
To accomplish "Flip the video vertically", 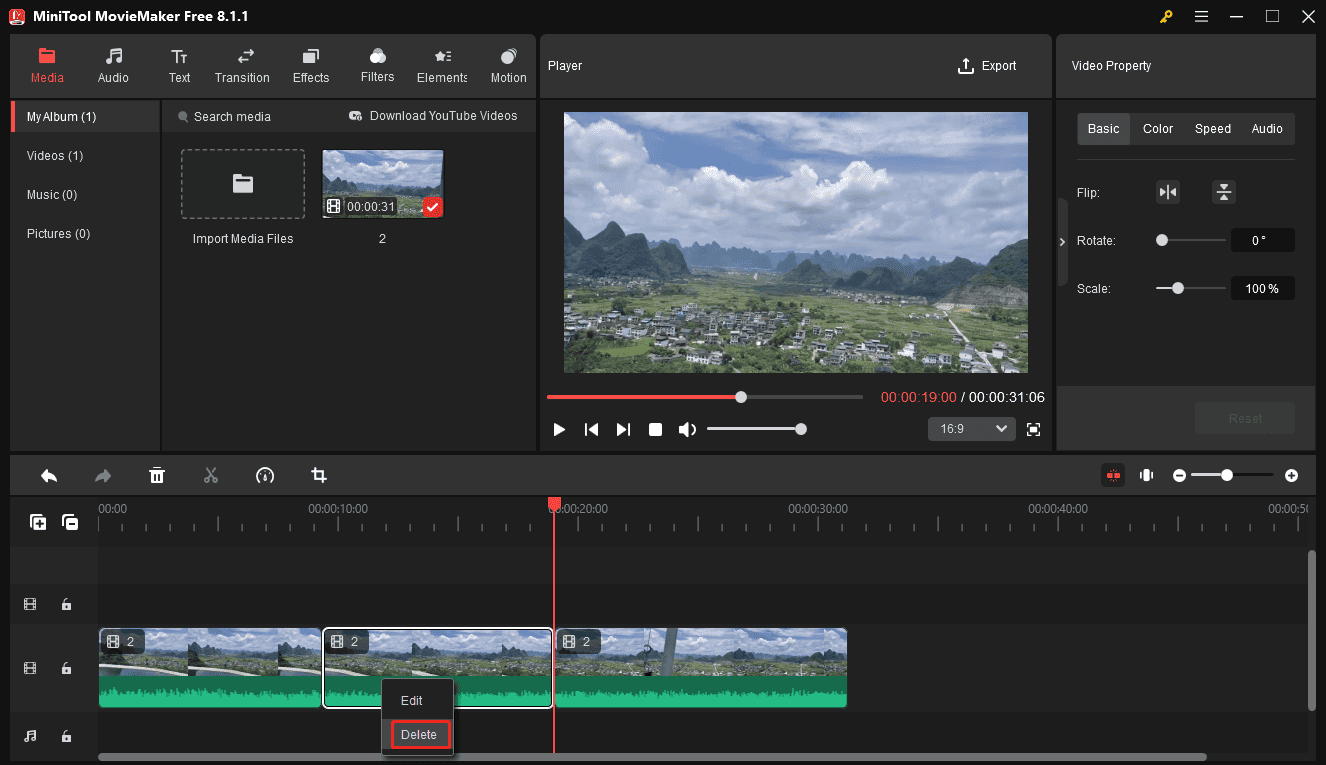I will point(1223,192).
